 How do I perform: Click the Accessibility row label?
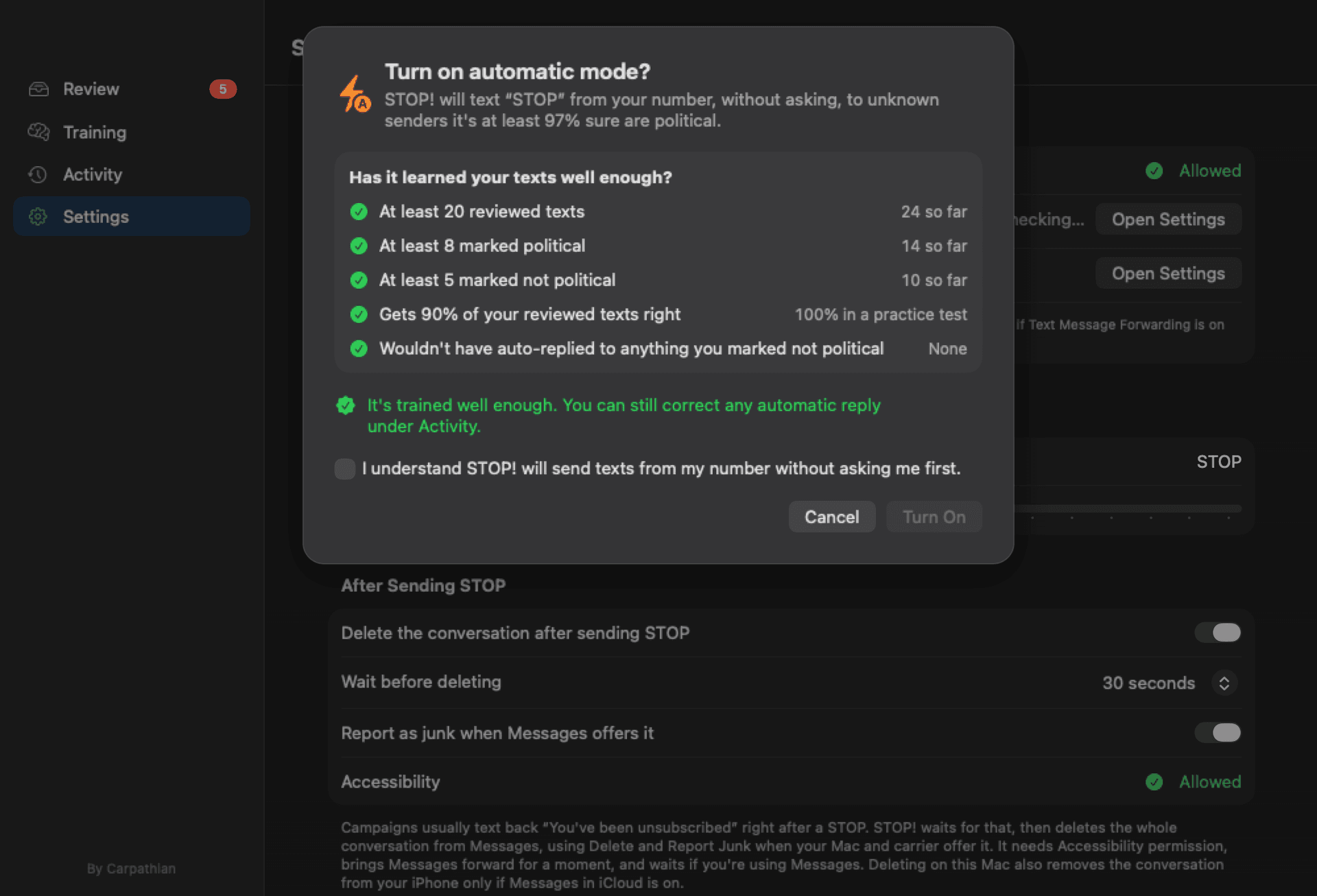pyautogui.click(x=390, y=781)
